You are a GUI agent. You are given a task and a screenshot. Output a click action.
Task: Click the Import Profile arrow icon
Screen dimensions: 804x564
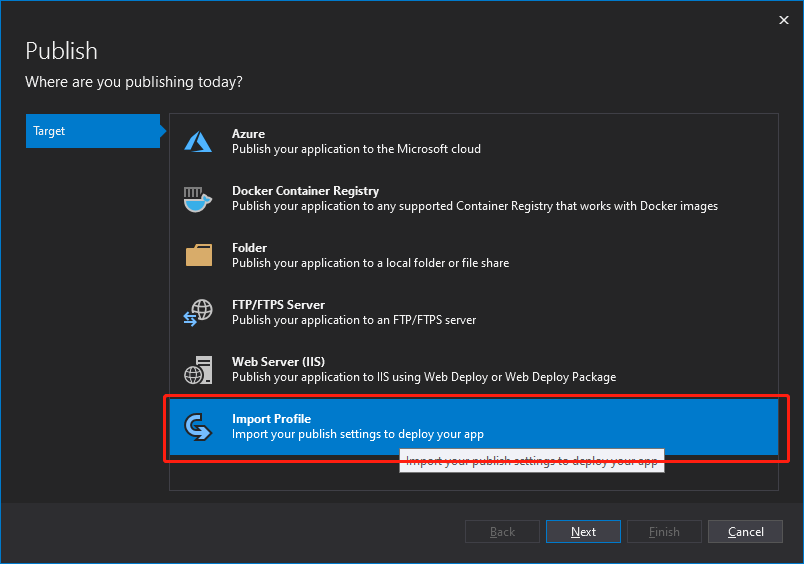198,427
